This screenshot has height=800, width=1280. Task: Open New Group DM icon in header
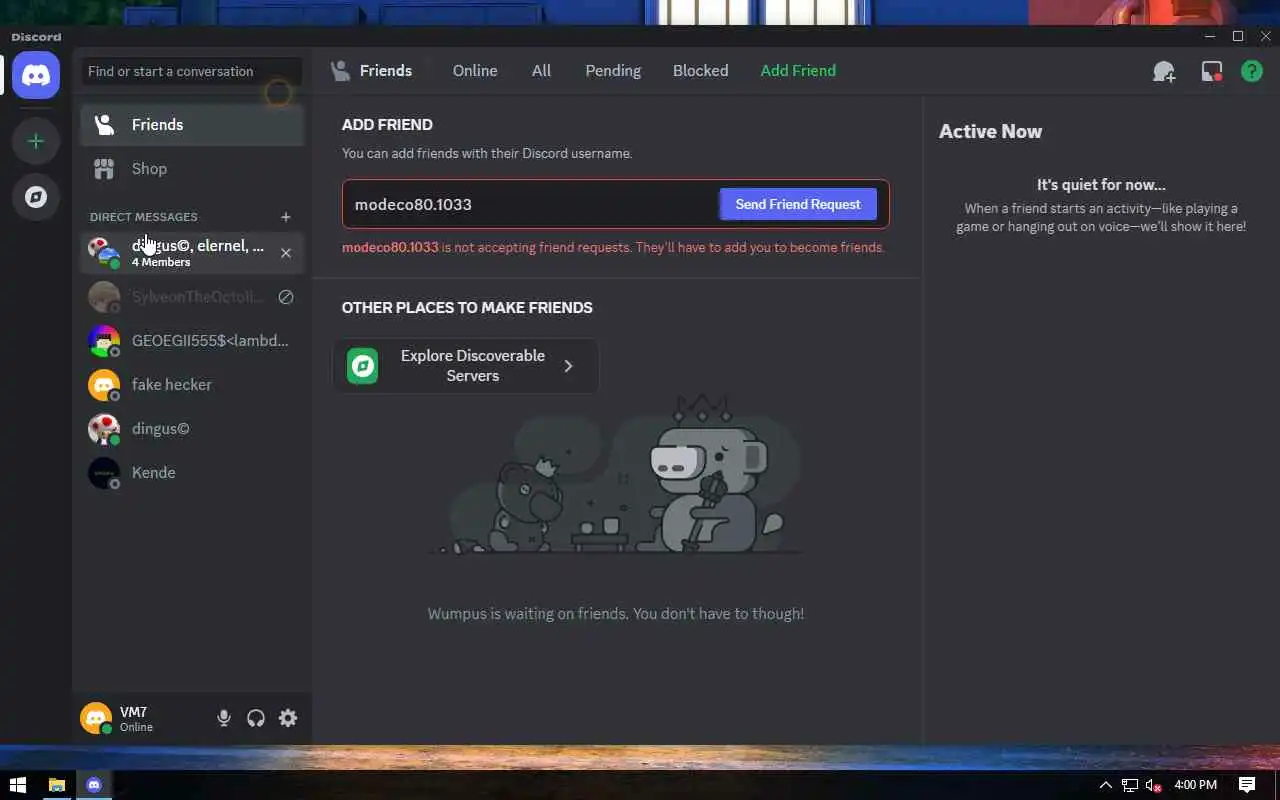(x=1164, y=71)
